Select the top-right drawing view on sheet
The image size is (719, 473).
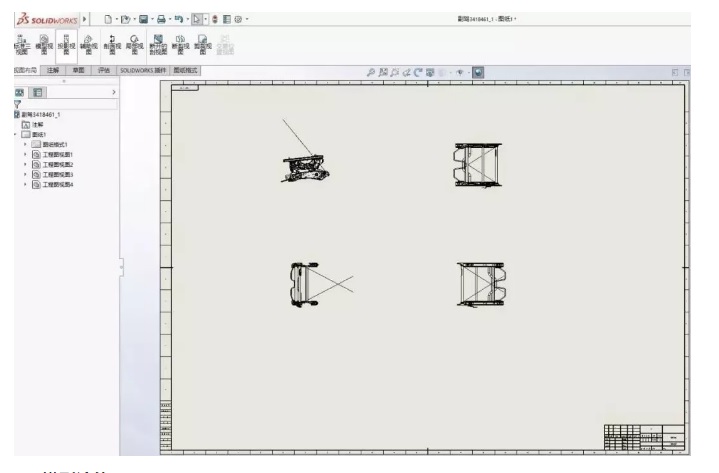(477, 164)
